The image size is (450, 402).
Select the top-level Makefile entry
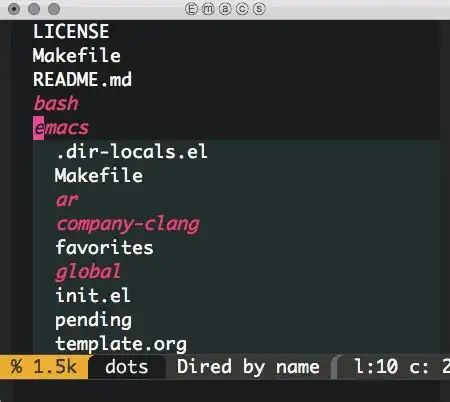tap(77, 55)
